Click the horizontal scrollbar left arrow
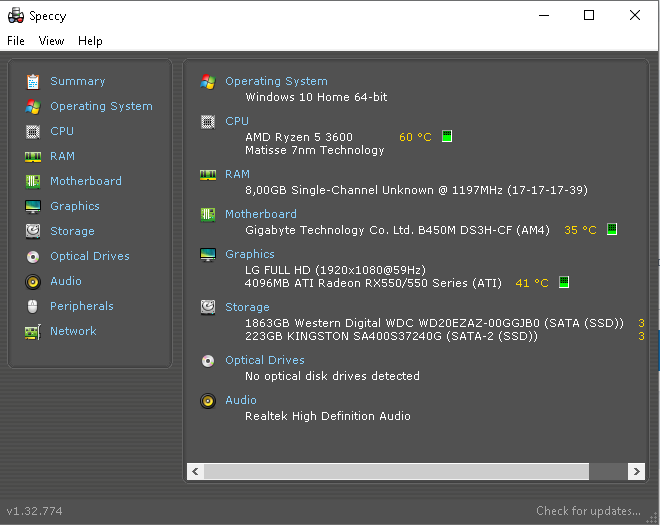 195,471
